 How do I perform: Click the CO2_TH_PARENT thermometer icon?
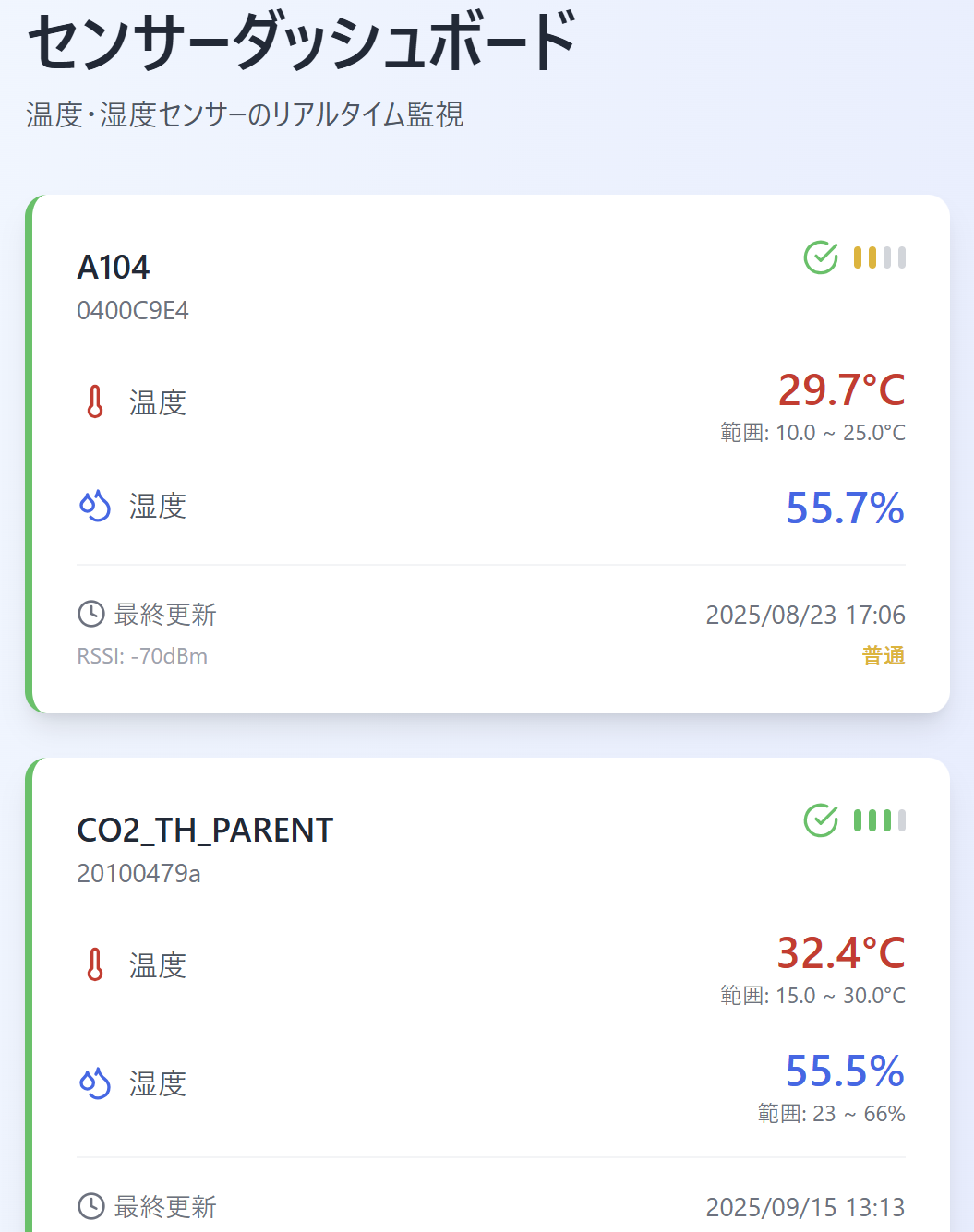point(95,965)
